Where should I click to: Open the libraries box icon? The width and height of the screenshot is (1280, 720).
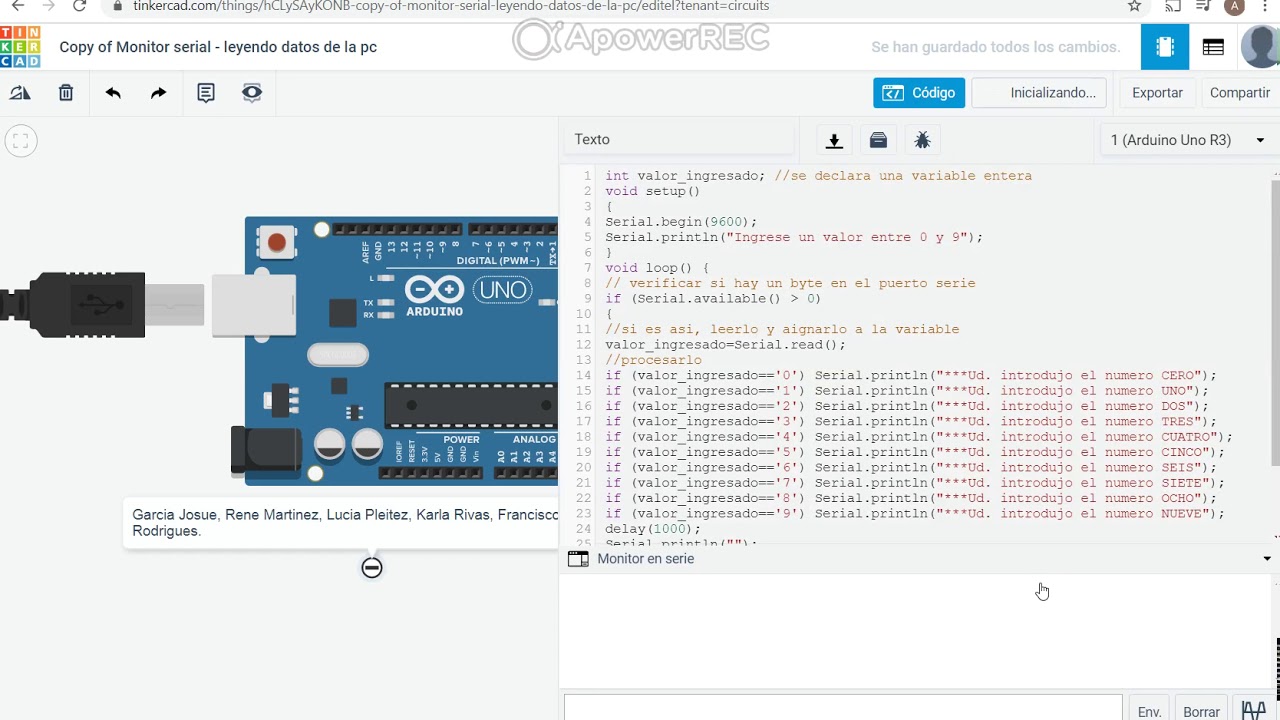pos(878,140)
